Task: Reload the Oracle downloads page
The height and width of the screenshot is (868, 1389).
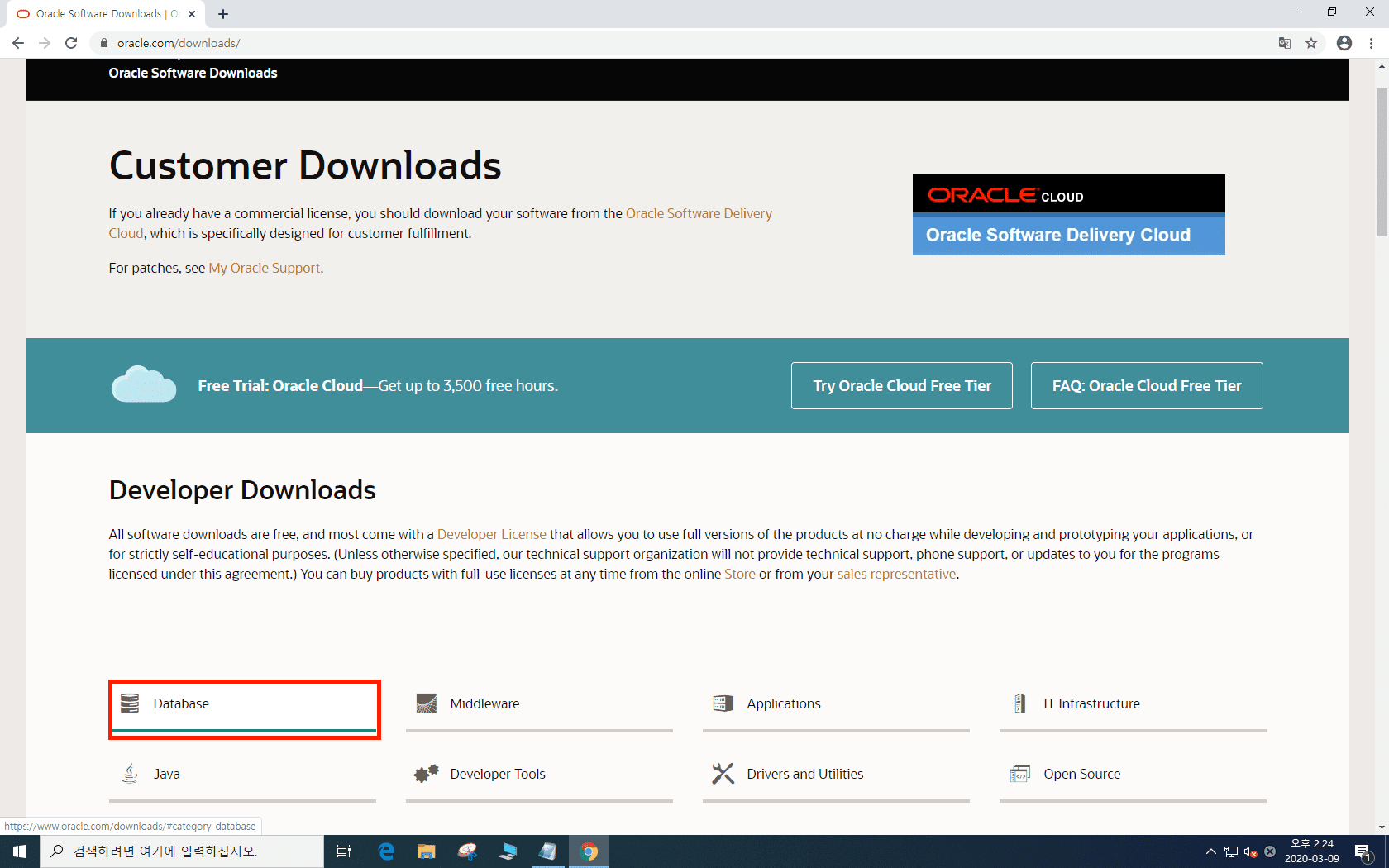Action: click(71, 43)
